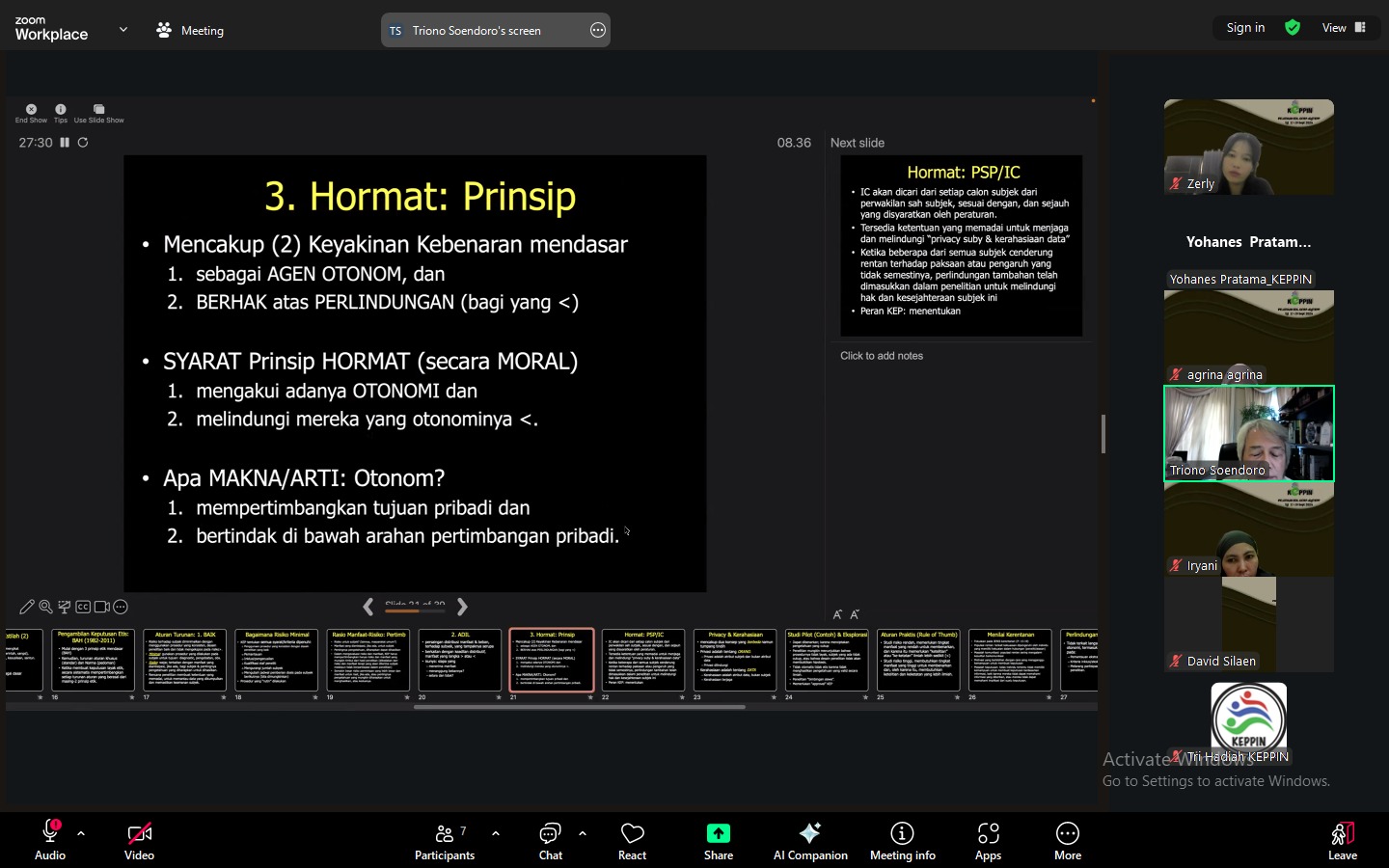Open AI Companion
This screenshot has width=1389, height=868.
coord(810,839)
